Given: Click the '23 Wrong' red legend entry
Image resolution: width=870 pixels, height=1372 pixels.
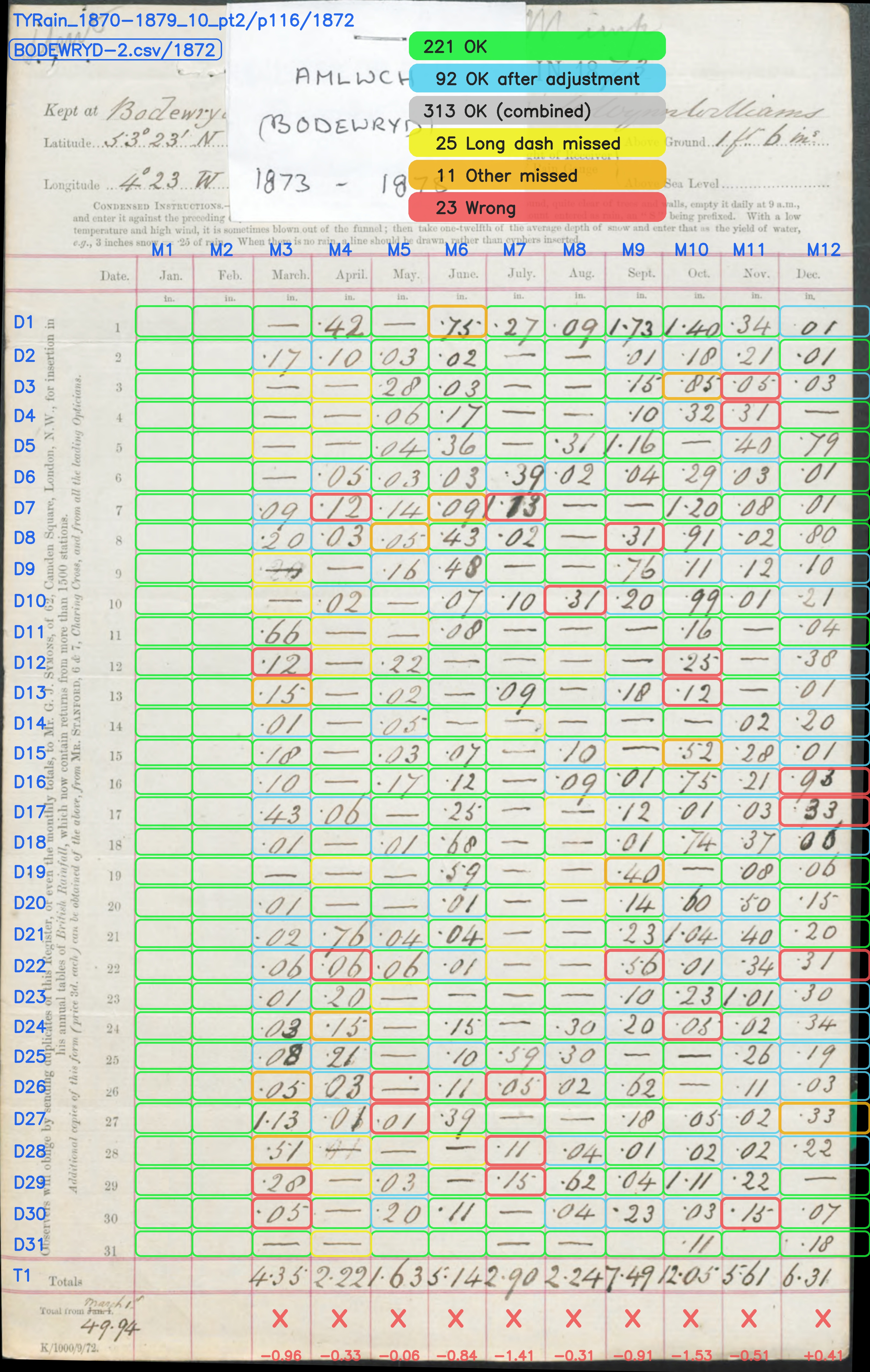Looking at the screenshot, I should tap(537, 207).
